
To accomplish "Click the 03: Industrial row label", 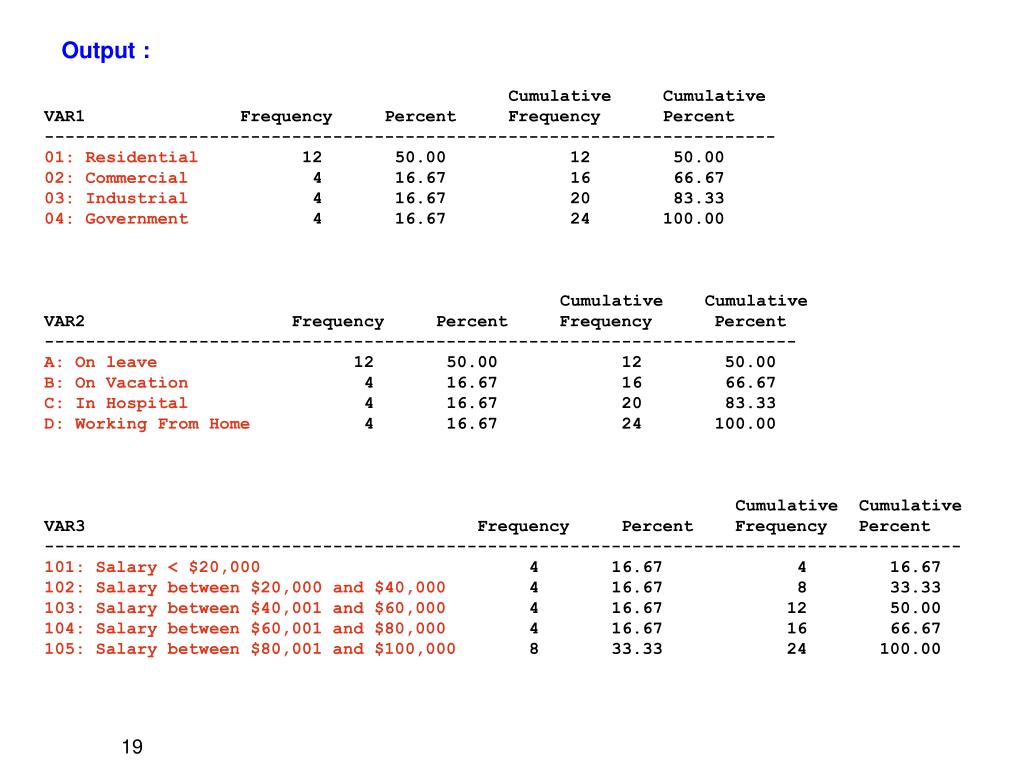I will pos(116,198).
